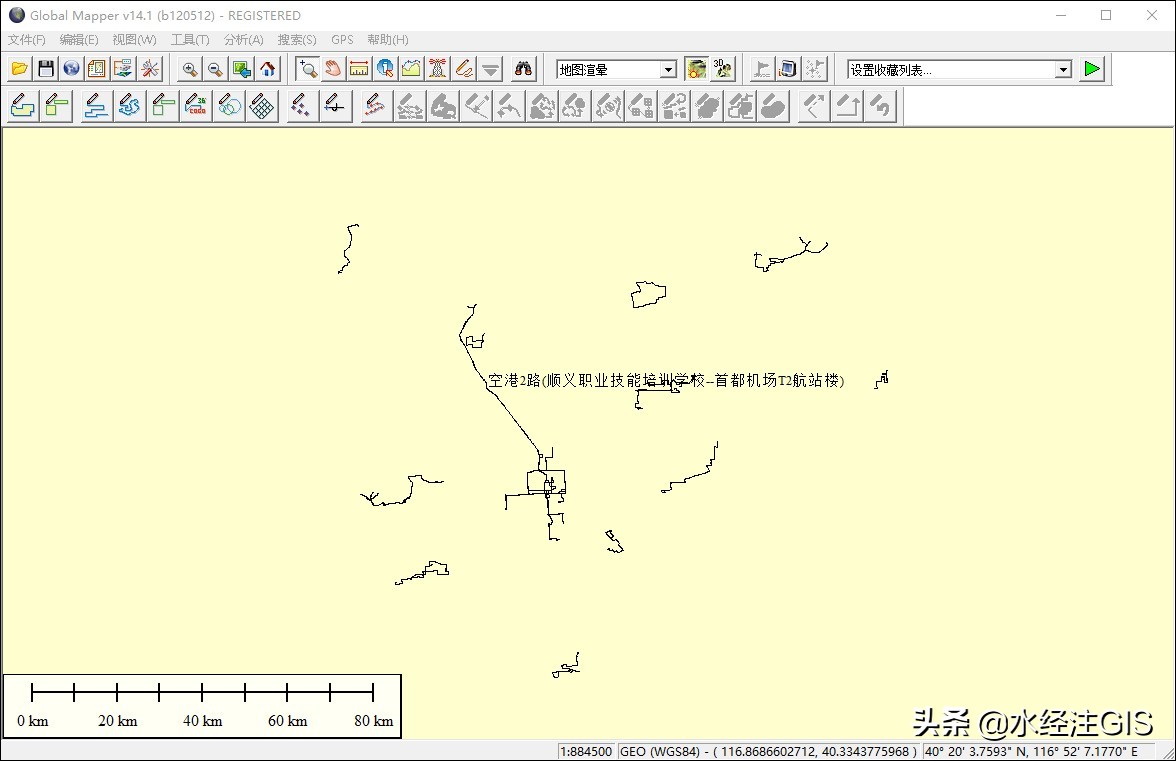Click the zoom in magnifier icon
This screenshot has width=1176, height=761.
click(x=189, y=69)
